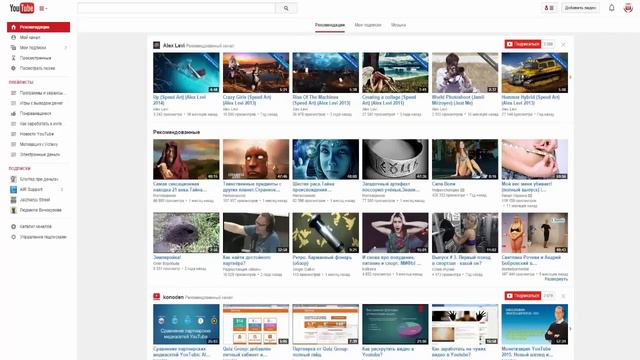Viewport: 640px width, 360px height.
Task: Expand the AIR Support subscription arrow
Action: [62, 189]
